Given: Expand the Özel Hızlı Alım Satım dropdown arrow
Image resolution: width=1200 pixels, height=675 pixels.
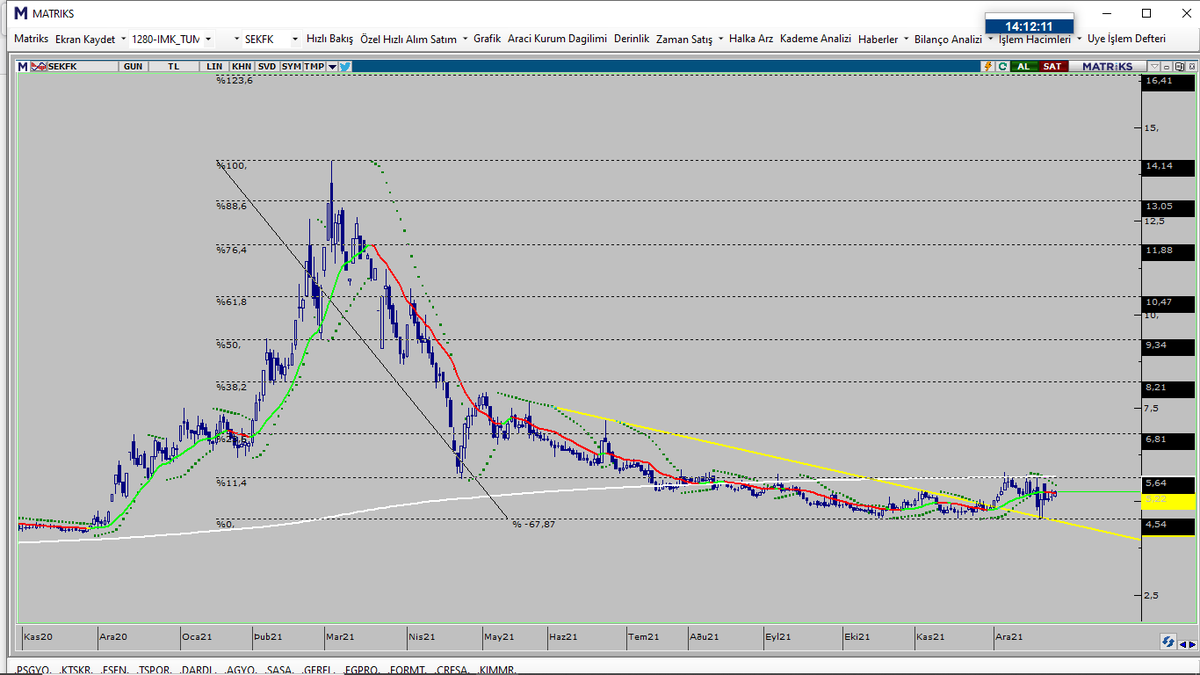Looking at the screenshot, I should (465, 39).
